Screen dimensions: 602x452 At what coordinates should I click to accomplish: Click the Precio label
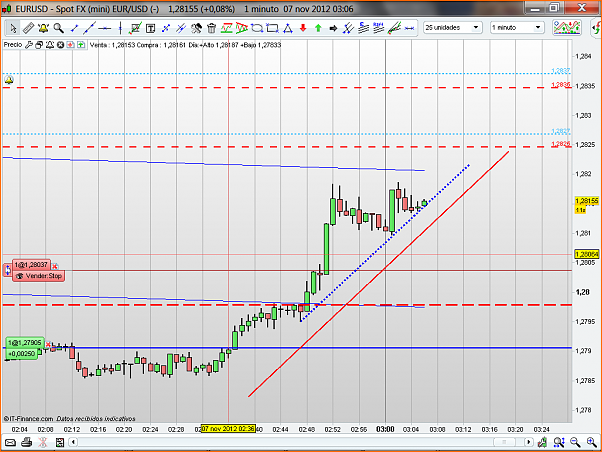[x=13, y=45]
